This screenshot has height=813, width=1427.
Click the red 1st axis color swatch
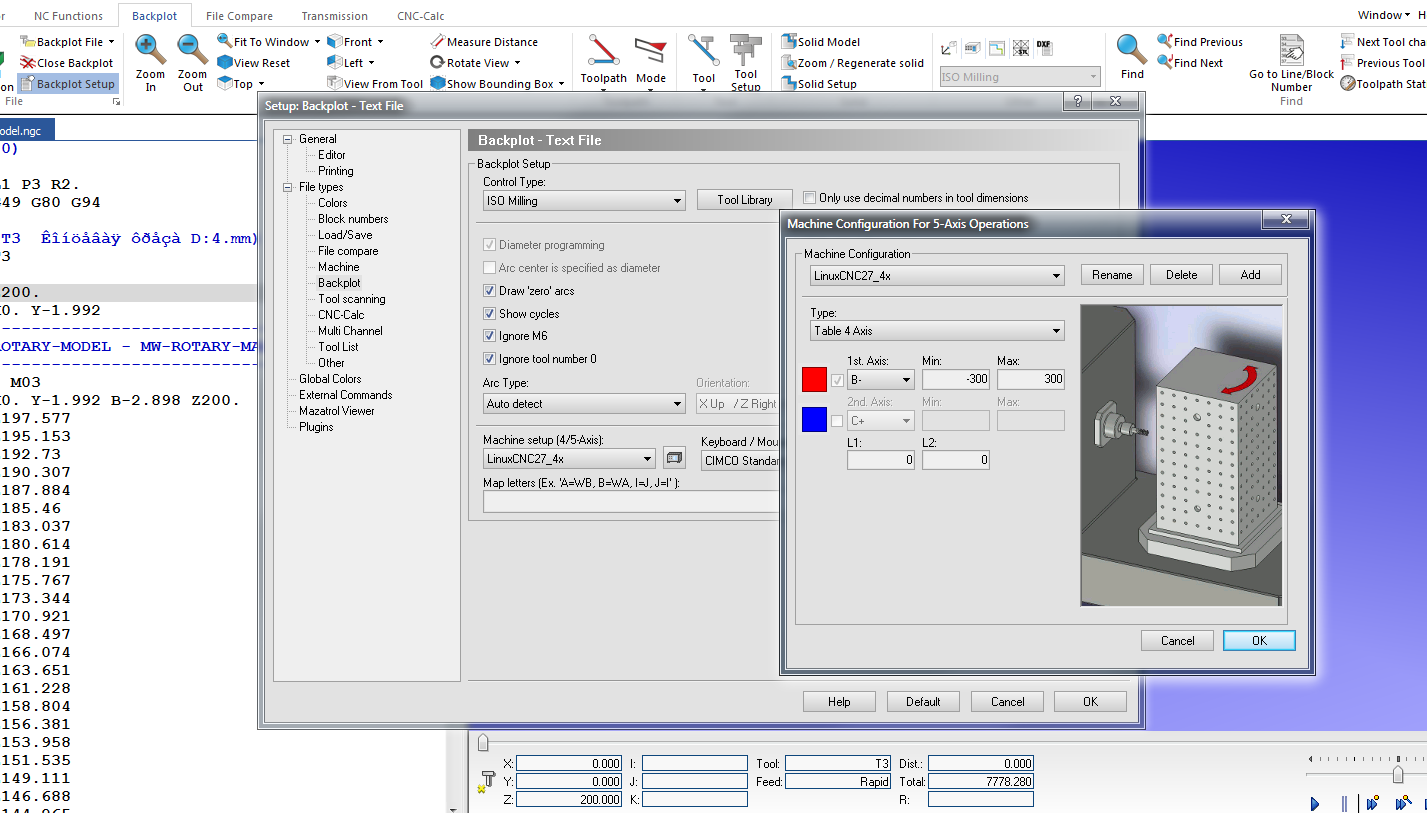814,380
